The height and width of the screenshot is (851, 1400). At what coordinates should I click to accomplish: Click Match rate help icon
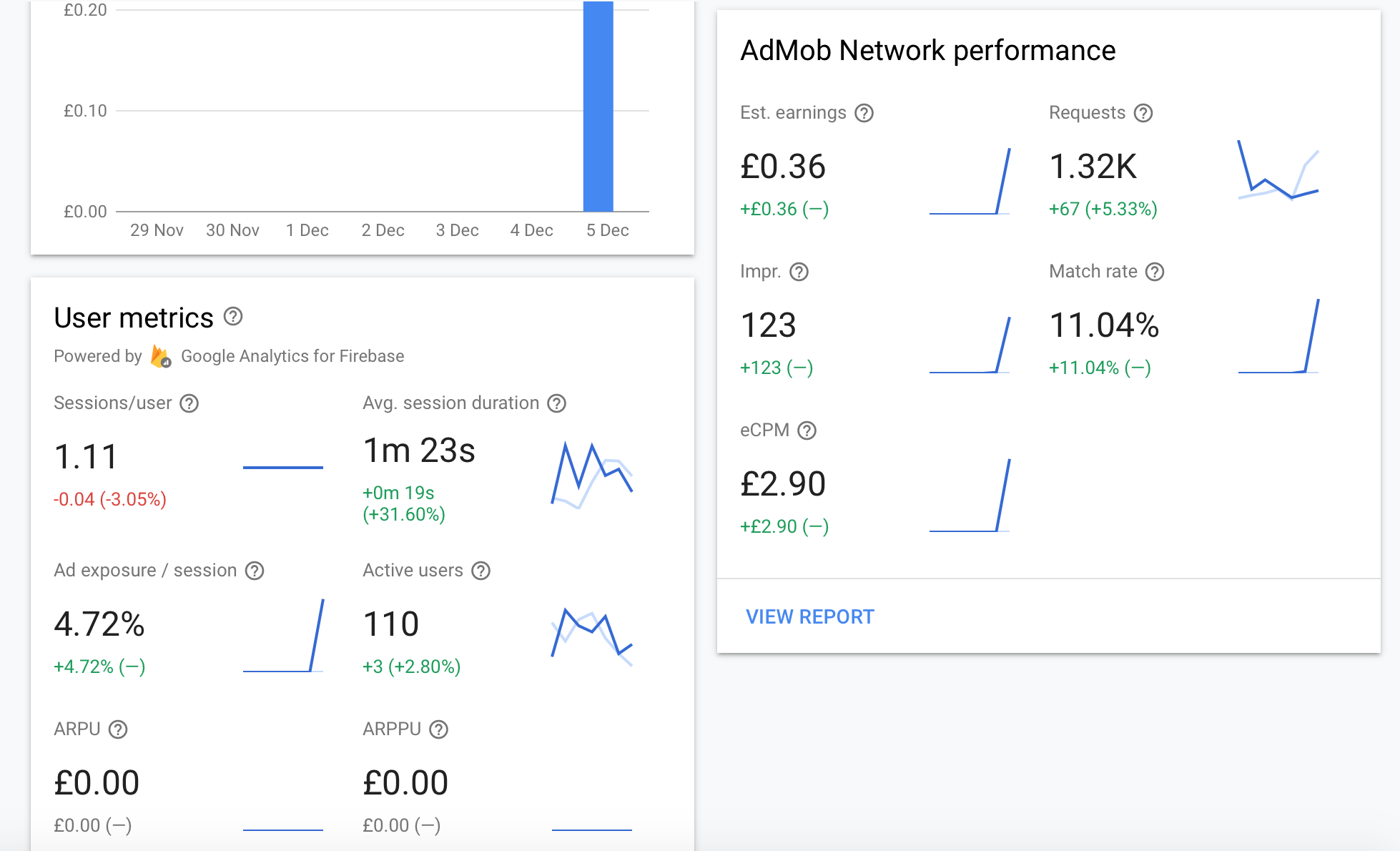1155,272
